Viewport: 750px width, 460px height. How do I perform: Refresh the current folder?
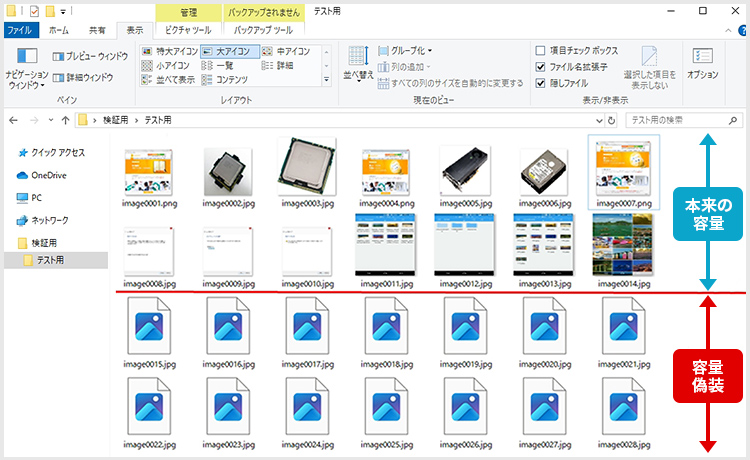[611, 120]
